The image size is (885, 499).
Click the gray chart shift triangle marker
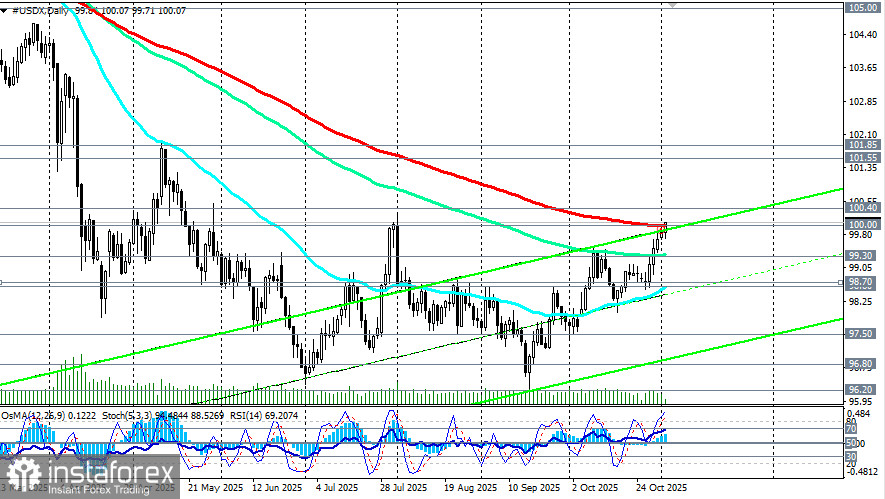[672, 5]
